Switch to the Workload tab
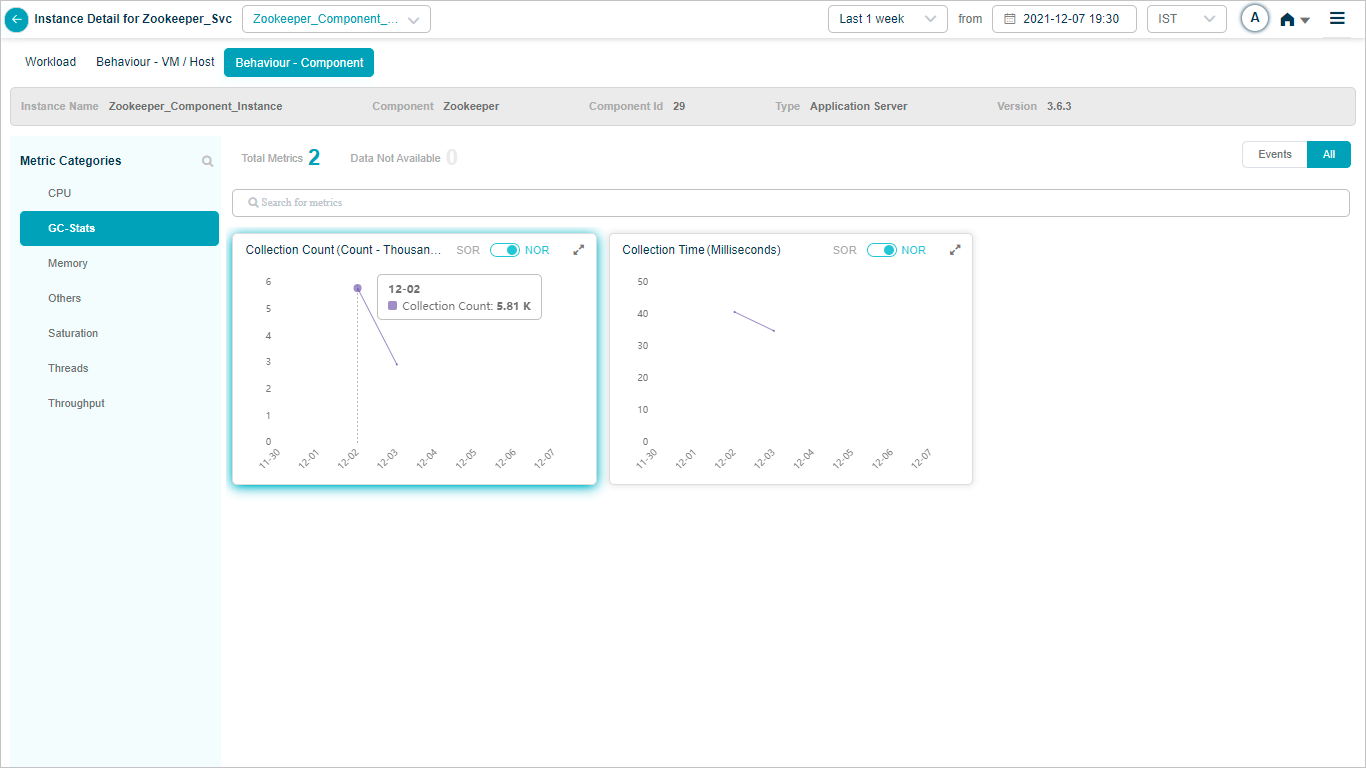1366x768 pixels. tap(50, 62)
